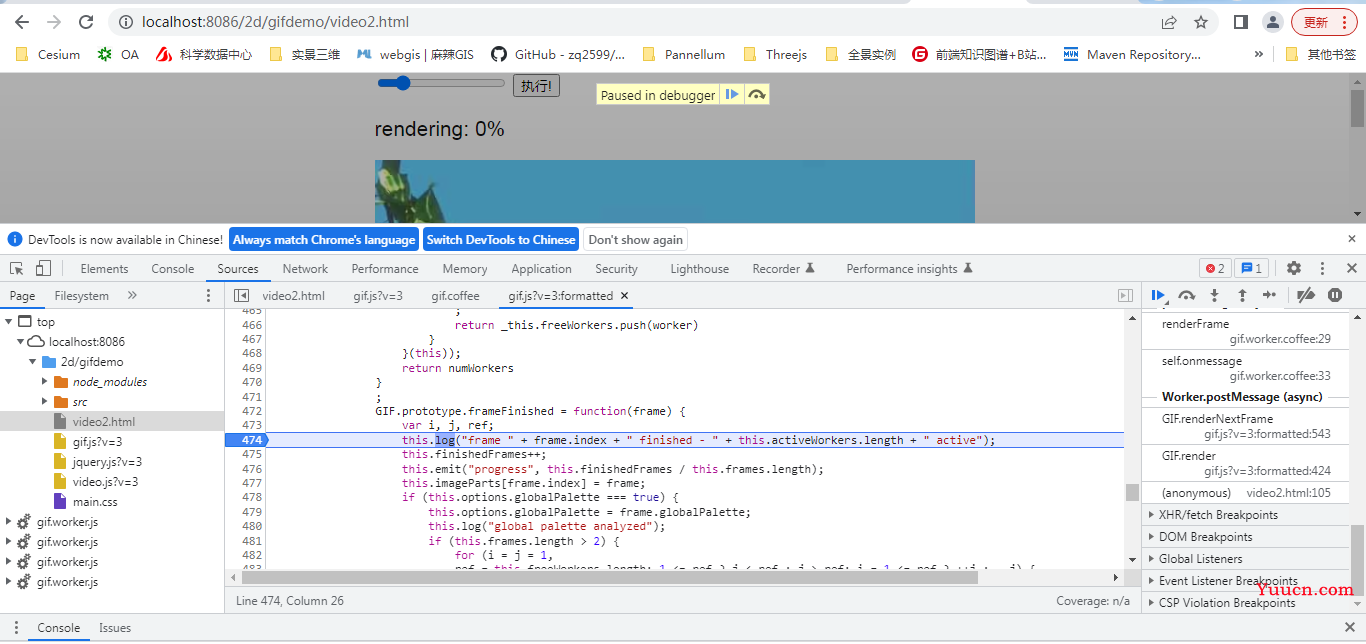1366x644 pixels.
Task: Reload the browser page
Action: pyautogui.click(x=86, y=22)
